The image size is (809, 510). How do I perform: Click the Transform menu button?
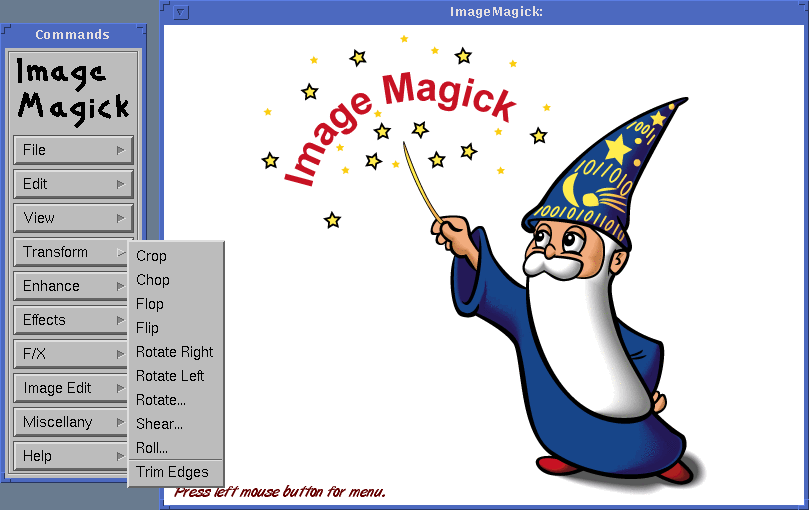(70, 252)
